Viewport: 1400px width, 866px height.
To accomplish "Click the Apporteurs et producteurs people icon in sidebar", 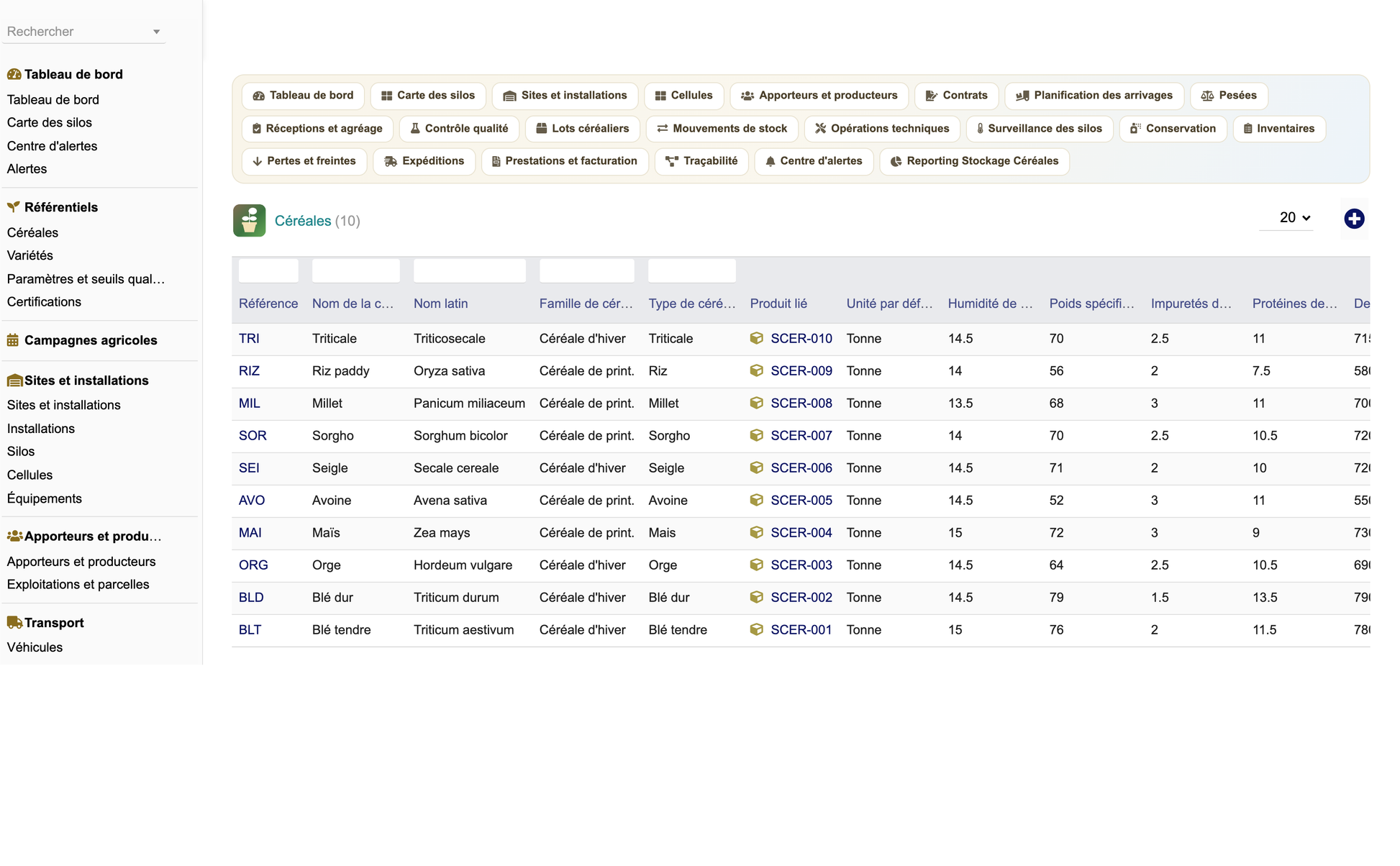I will (x=14, y=536).
